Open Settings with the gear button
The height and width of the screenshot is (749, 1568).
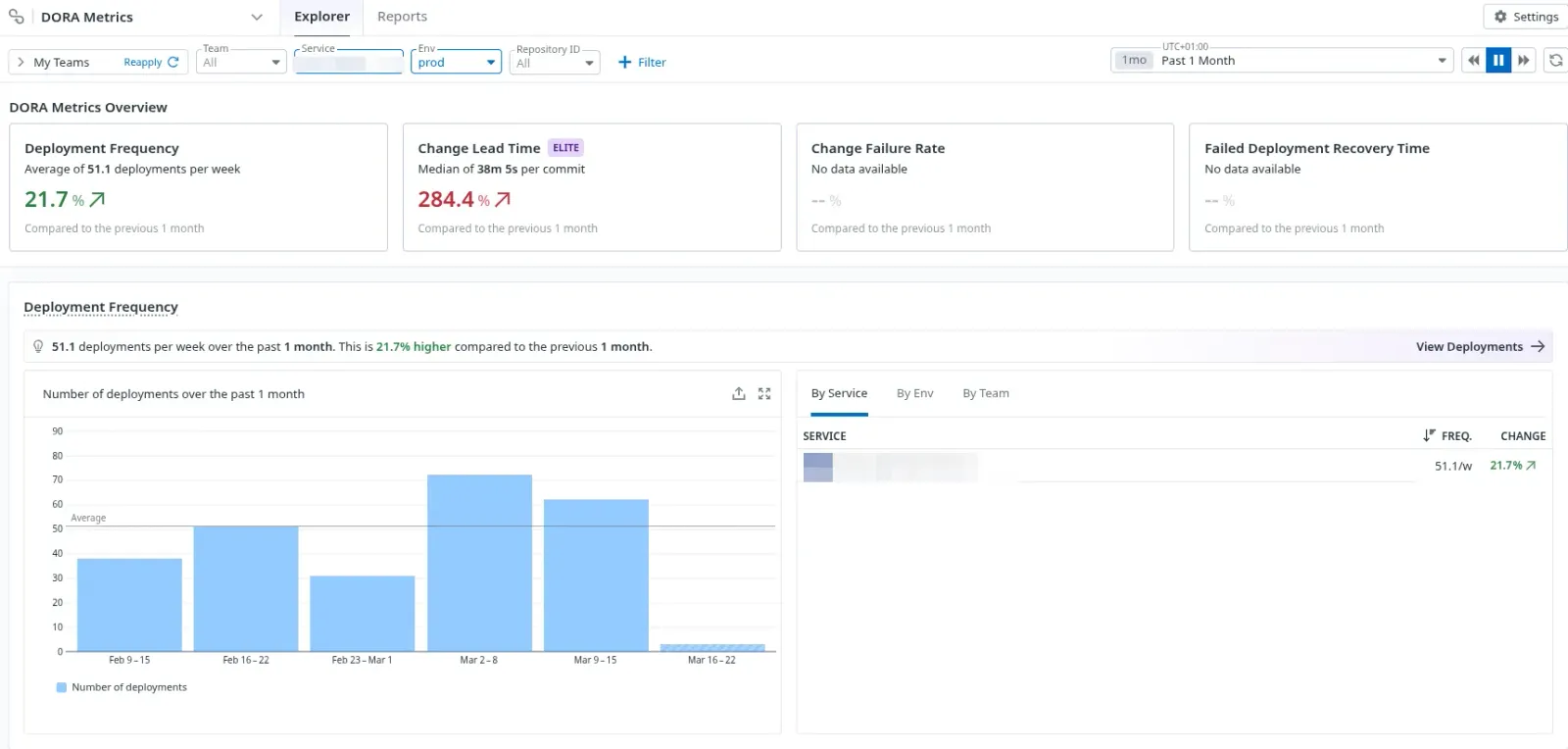1526,17
